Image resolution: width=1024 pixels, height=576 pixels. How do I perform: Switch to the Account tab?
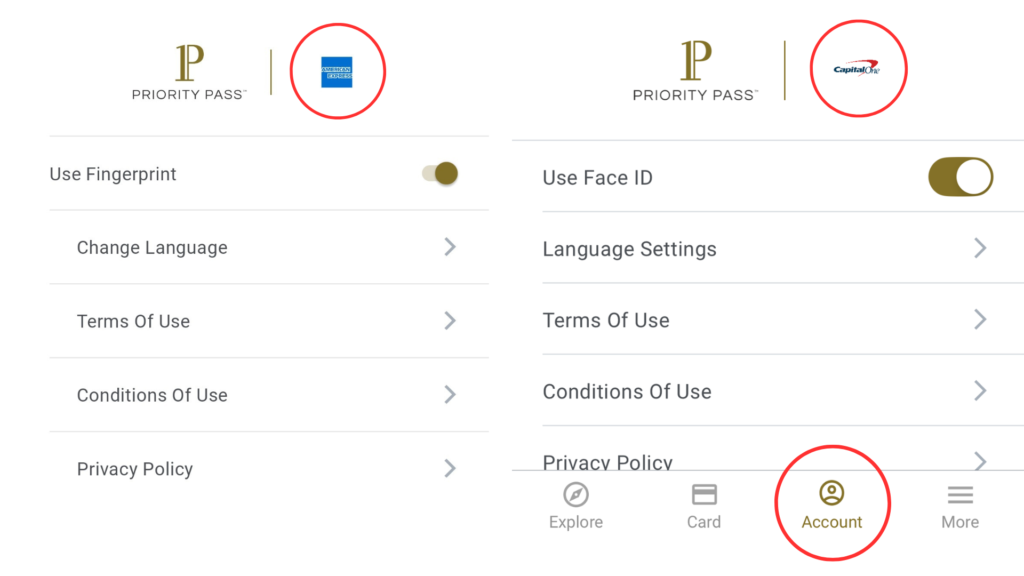coord(832,505)
